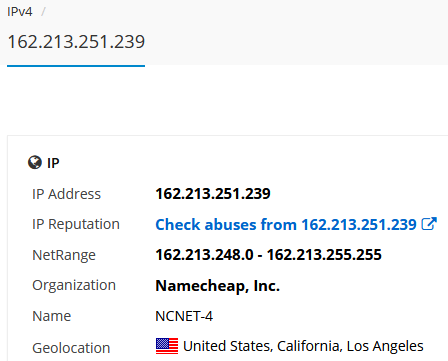Click the NetRange field label
The image size is (448, 361).
click(x=64, y=255)
